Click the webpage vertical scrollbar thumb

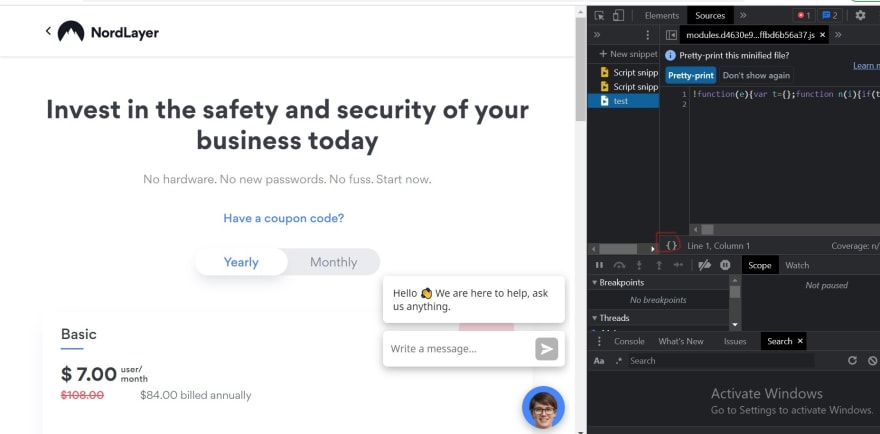[581, 67]
